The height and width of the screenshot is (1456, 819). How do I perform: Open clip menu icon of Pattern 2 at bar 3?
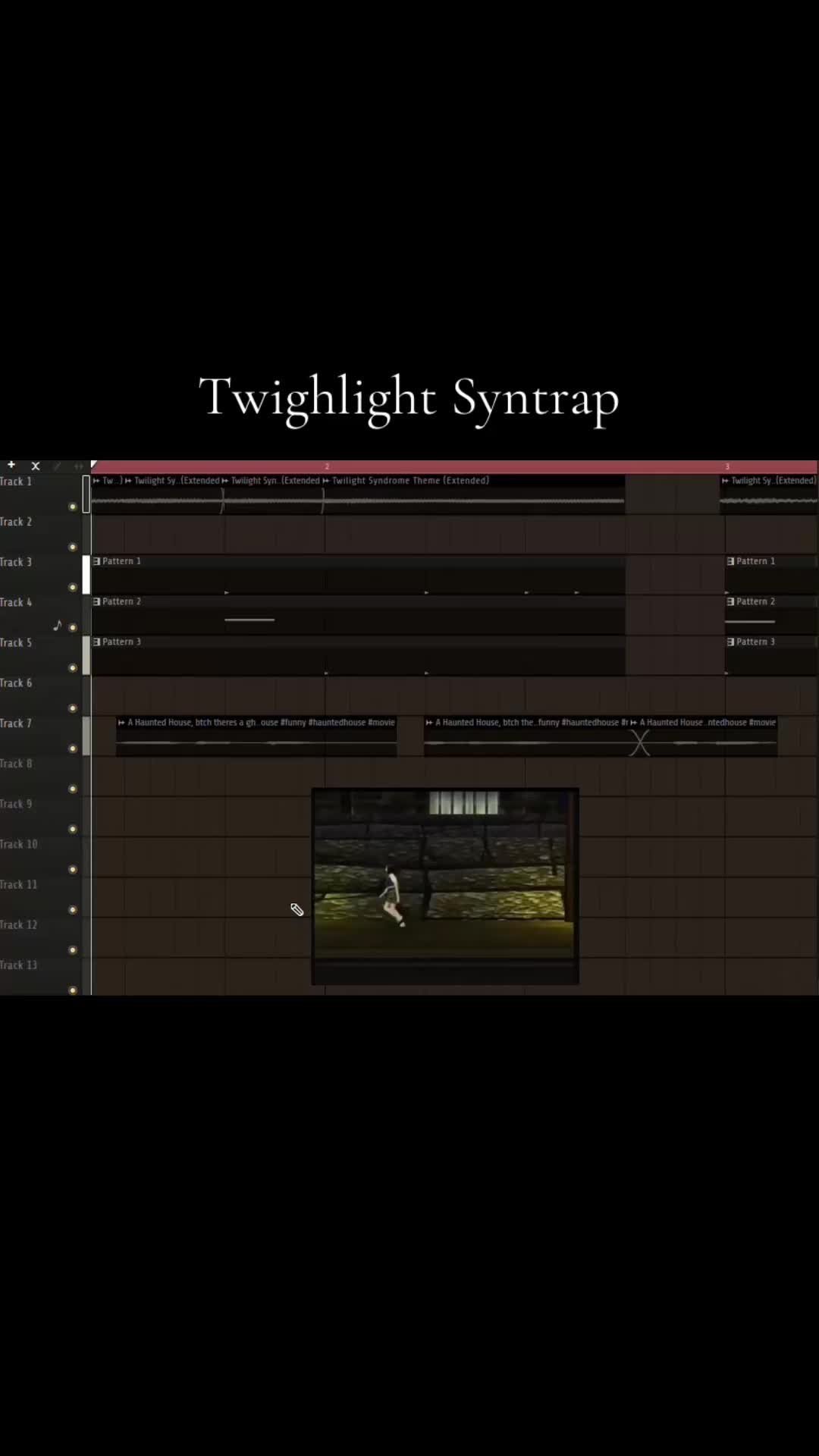(x=730, y=601)
